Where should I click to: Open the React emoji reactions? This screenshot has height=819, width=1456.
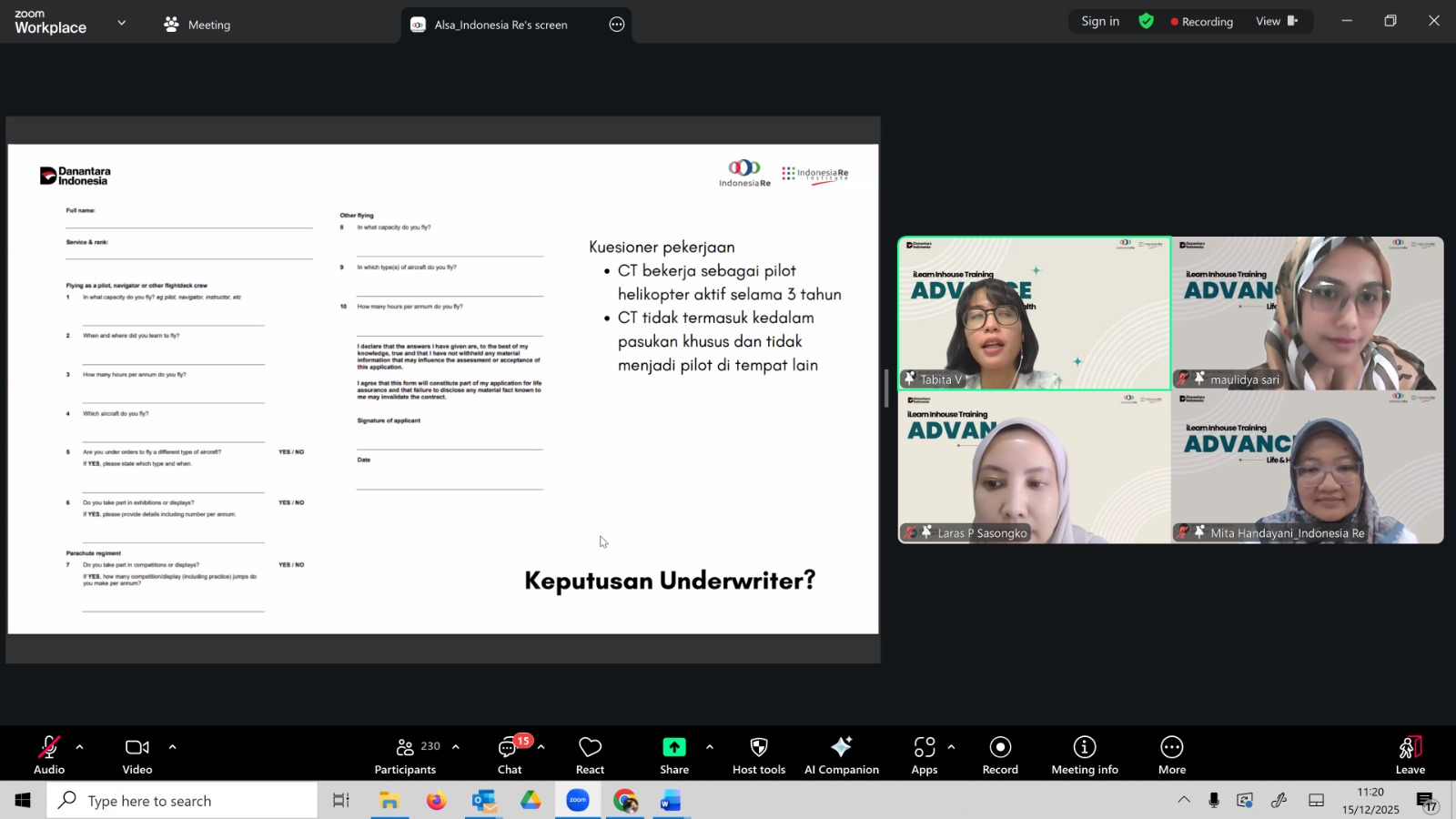tap(590, 755)
